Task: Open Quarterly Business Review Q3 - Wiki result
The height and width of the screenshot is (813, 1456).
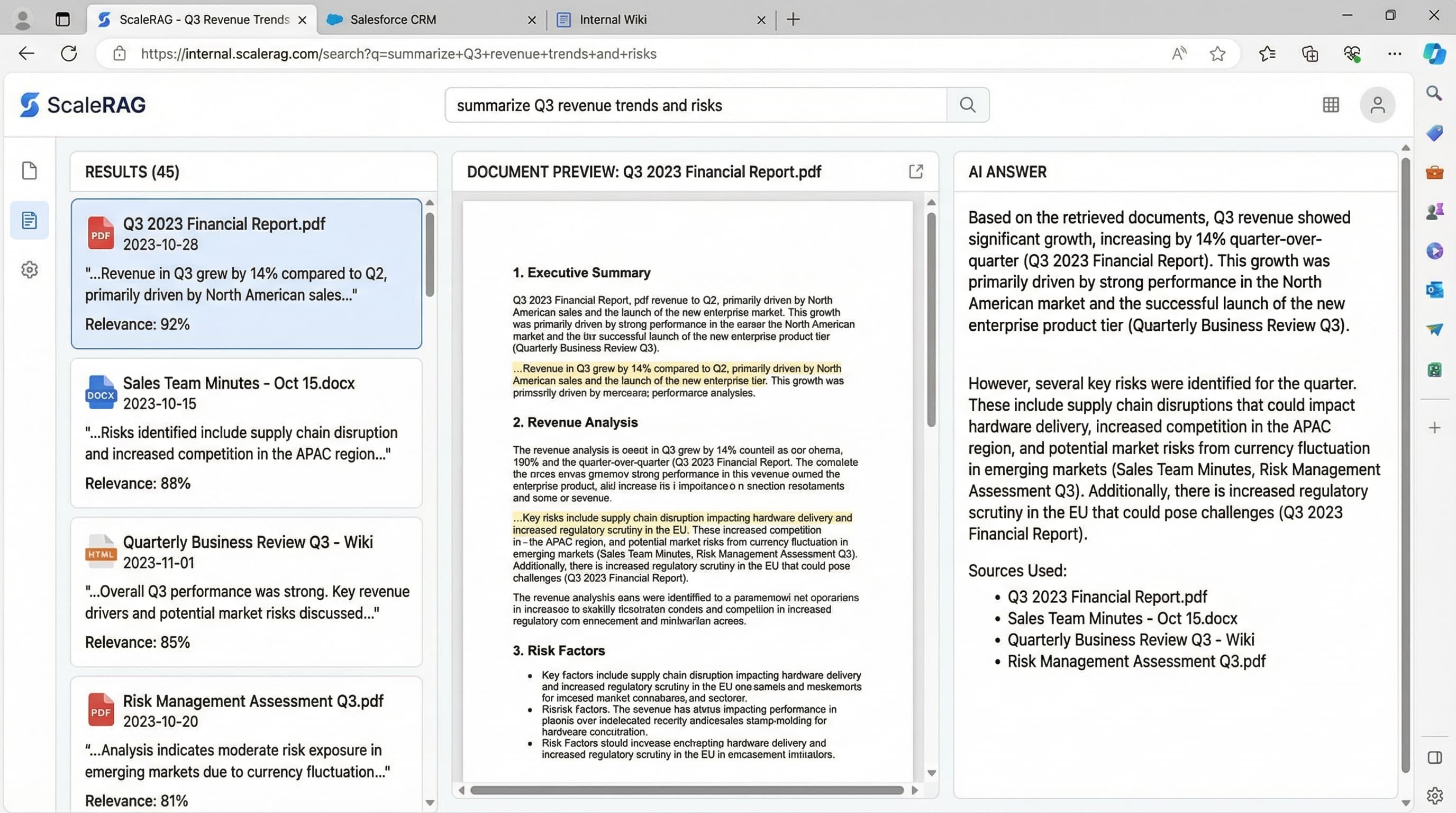Action: coord(247,591)
